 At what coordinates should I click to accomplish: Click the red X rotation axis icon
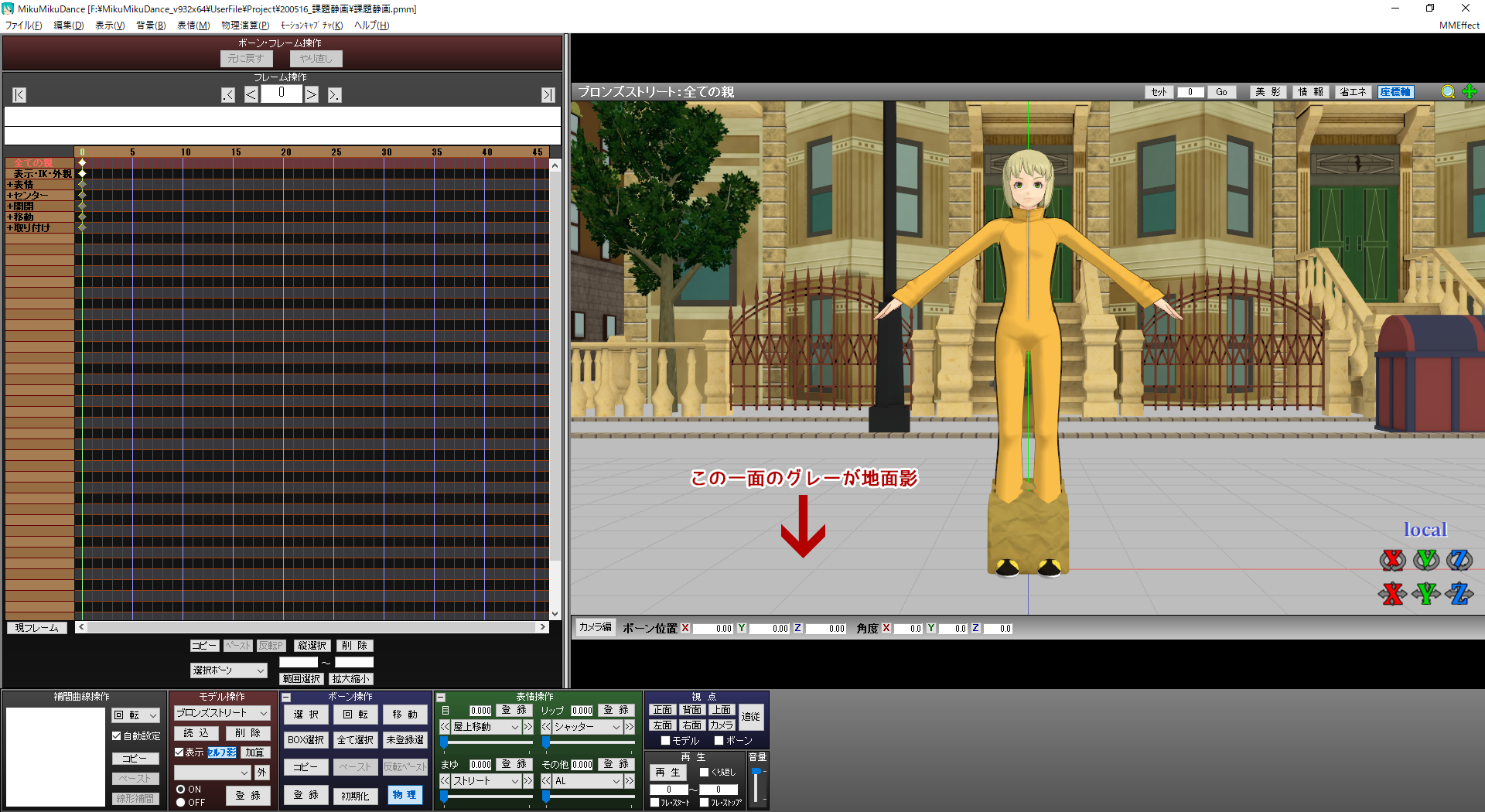pyautogui.click(x=1392, y=559)
